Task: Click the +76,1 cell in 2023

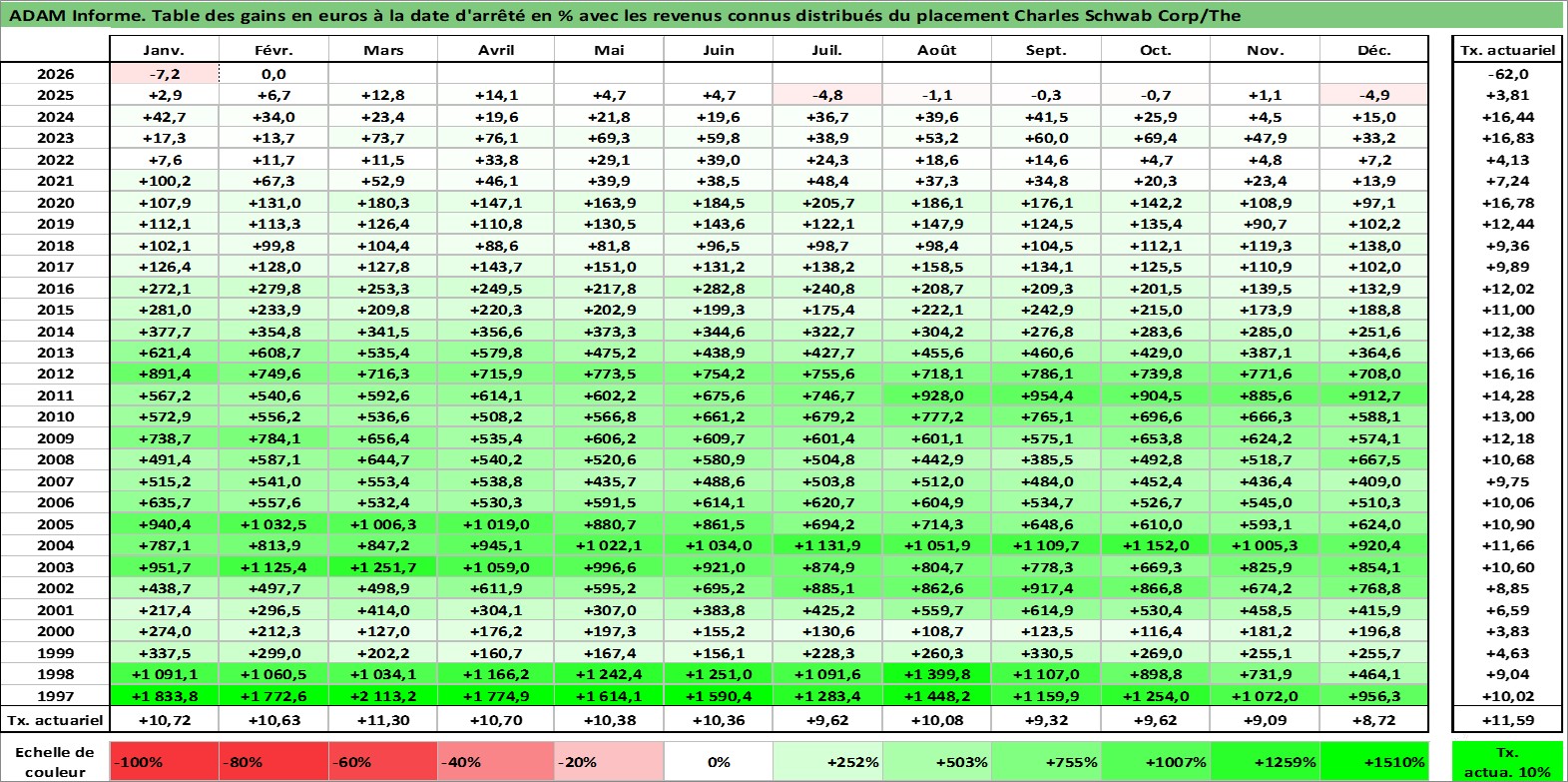Action: [496, 138]
